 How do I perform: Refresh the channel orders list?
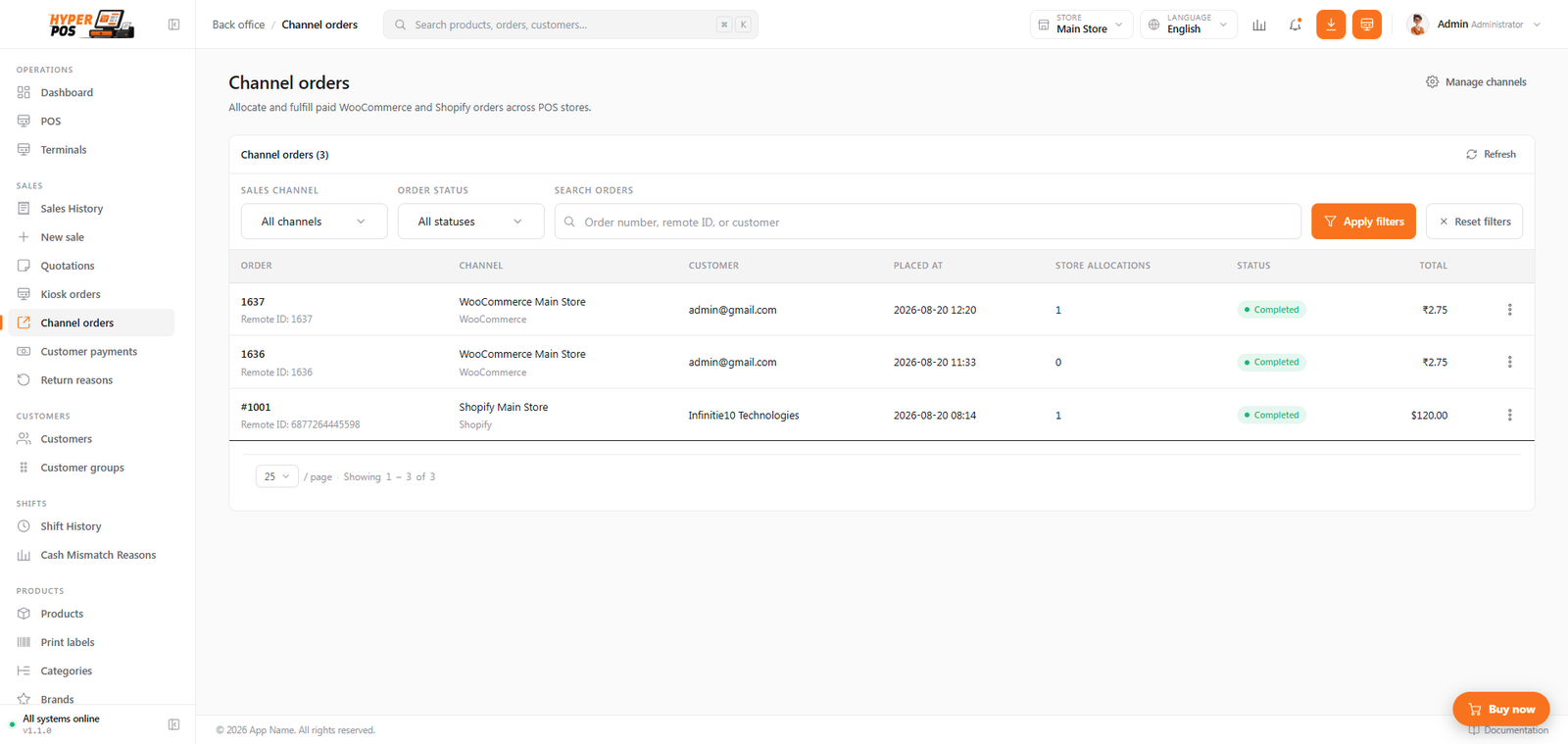tap(1491, 154)
